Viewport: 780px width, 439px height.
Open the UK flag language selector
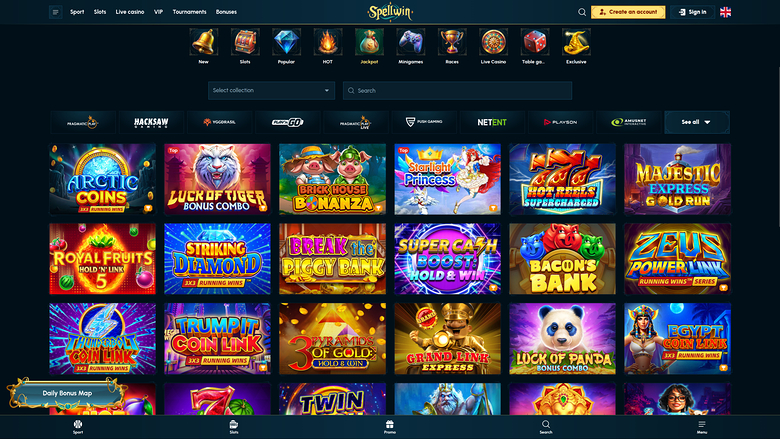(x=725, y=12)
